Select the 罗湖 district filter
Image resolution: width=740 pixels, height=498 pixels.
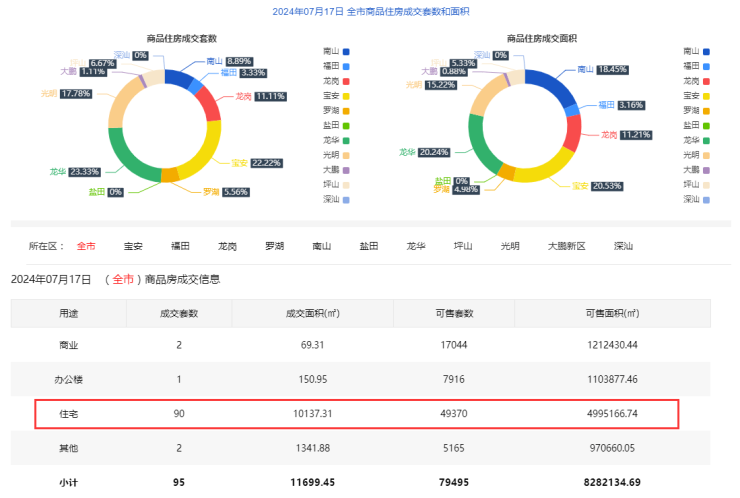pos(274,246)
